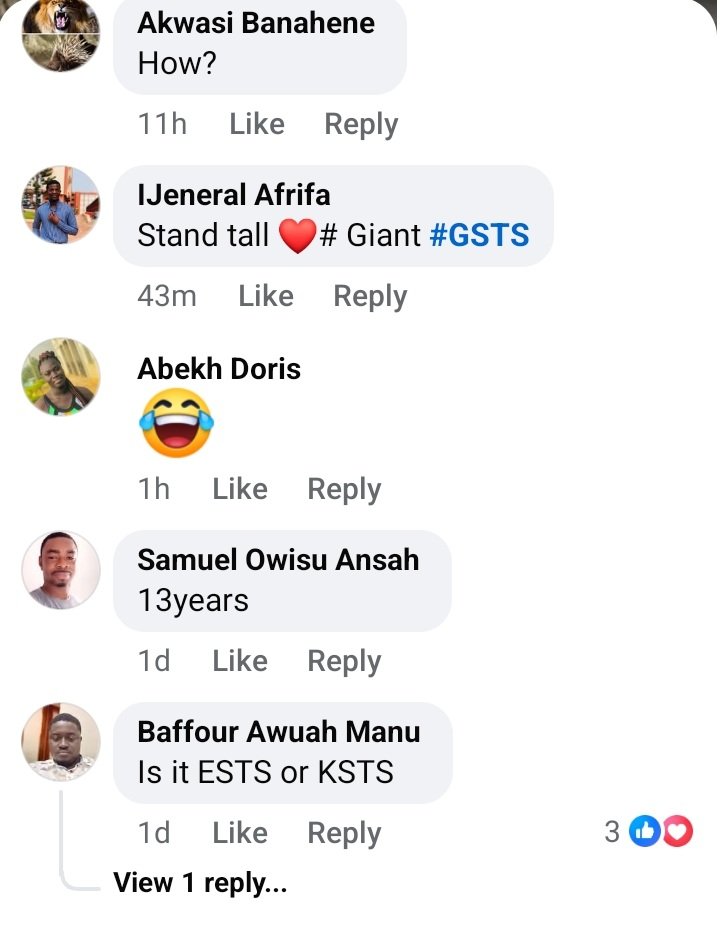Reply to IJeneral Afrifa's Stand tall comment

coord(370,297)
